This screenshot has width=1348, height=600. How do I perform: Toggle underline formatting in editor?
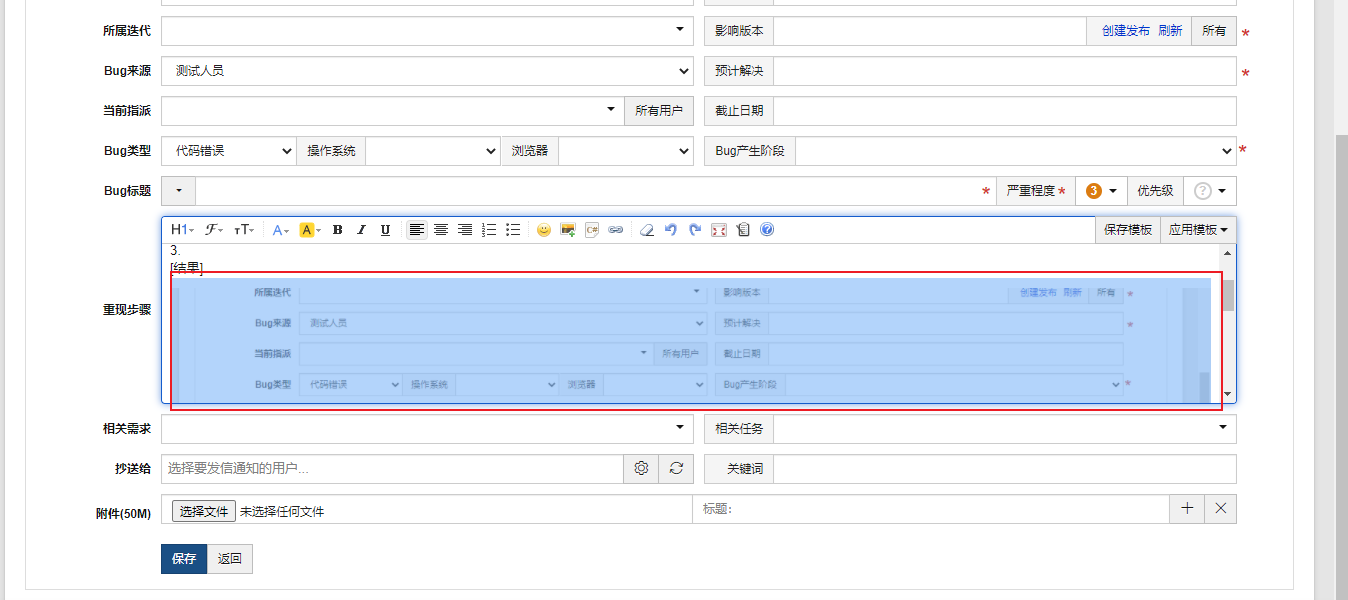click(386, 230)
